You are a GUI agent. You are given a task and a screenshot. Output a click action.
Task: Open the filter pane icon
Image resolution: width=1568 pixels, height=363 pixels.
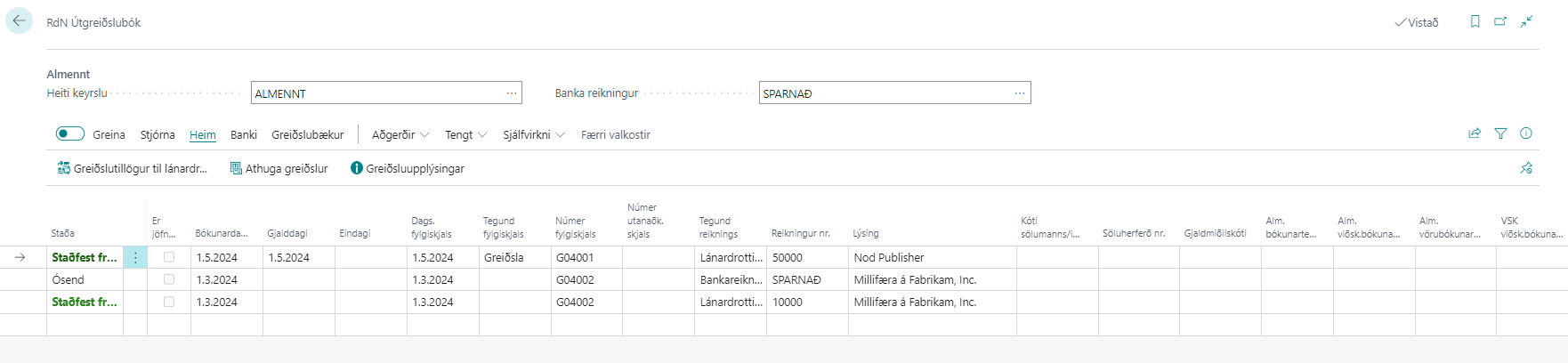[1500, 133]
